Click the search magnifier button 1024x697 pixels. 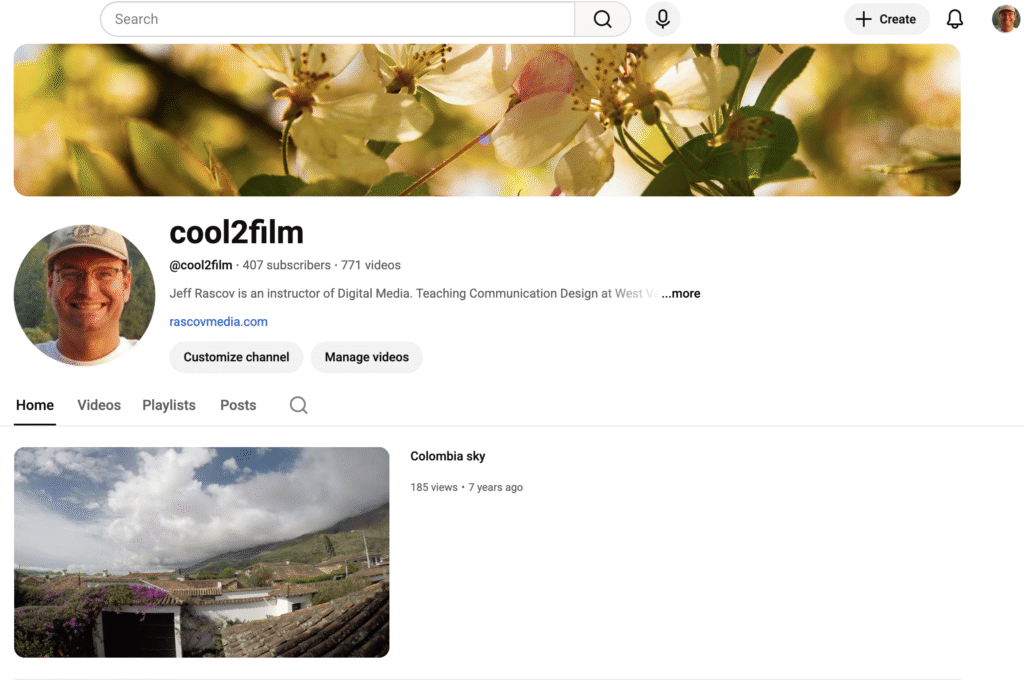[x=602, y=19]
